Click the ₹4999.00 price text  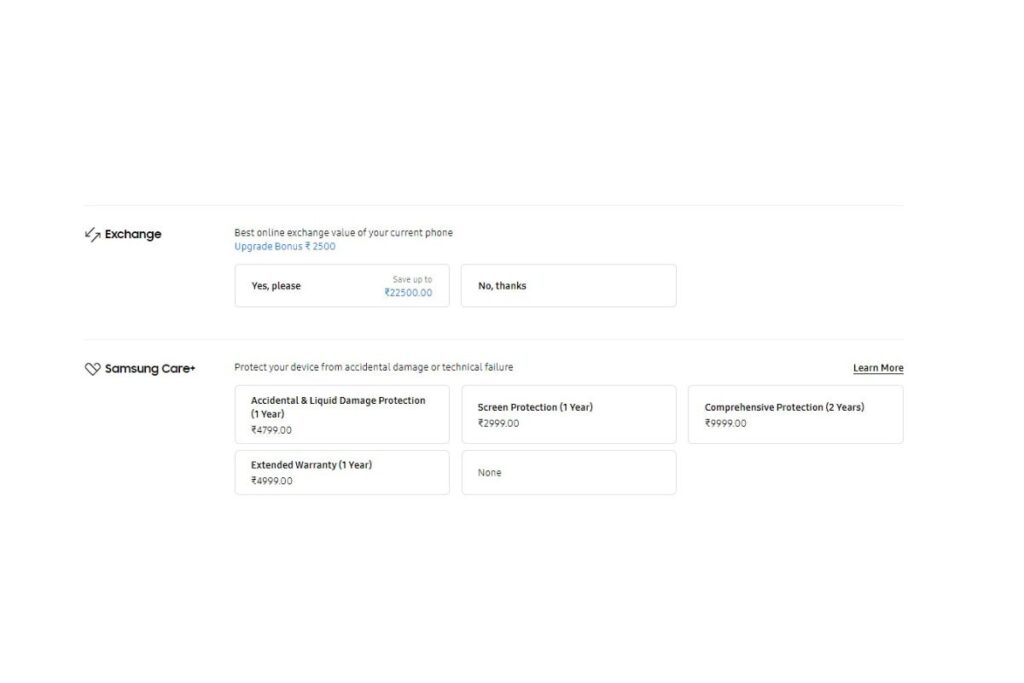272,481
